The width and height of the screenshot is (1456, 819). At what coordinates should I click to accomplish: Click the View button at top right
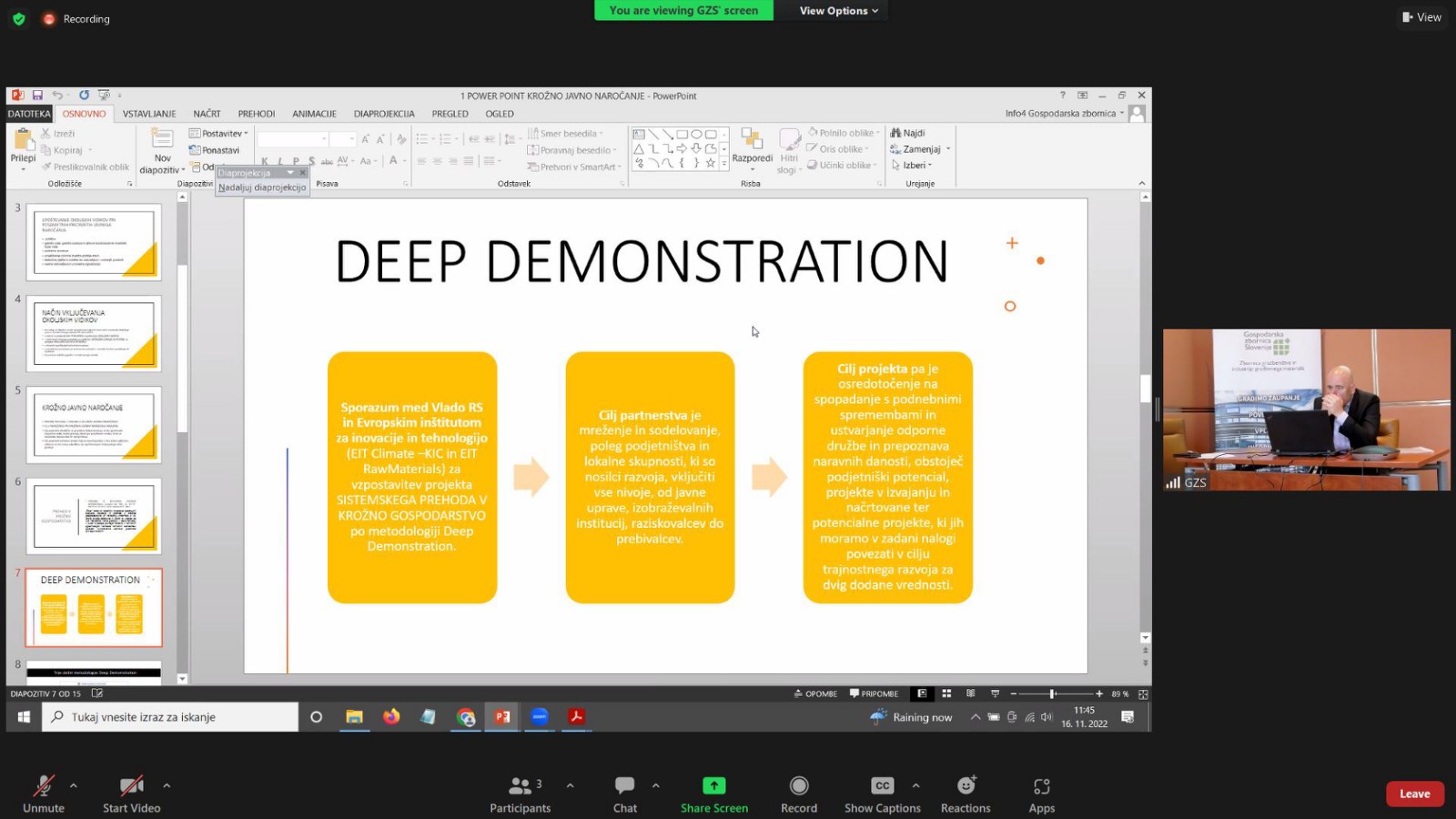[x=1421, y=17]
